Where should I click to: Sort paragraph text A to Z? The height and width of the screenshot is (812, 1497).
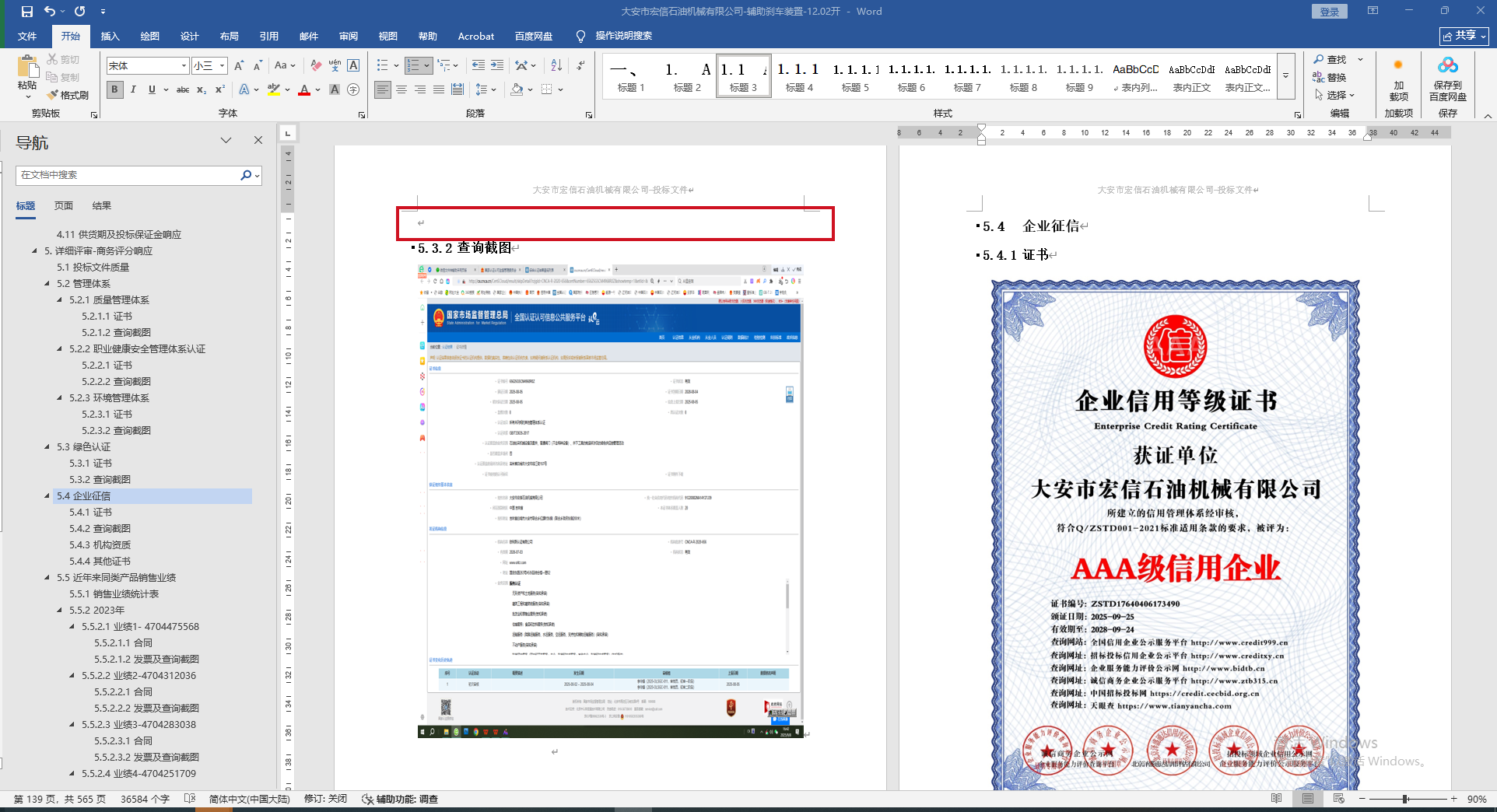(556, 66)
